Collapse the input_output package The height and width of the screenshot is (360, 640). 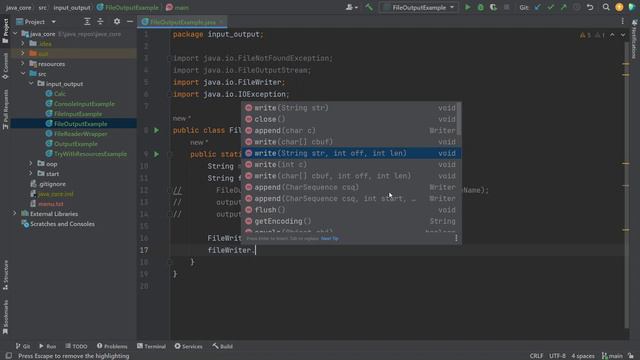[31, 84]
